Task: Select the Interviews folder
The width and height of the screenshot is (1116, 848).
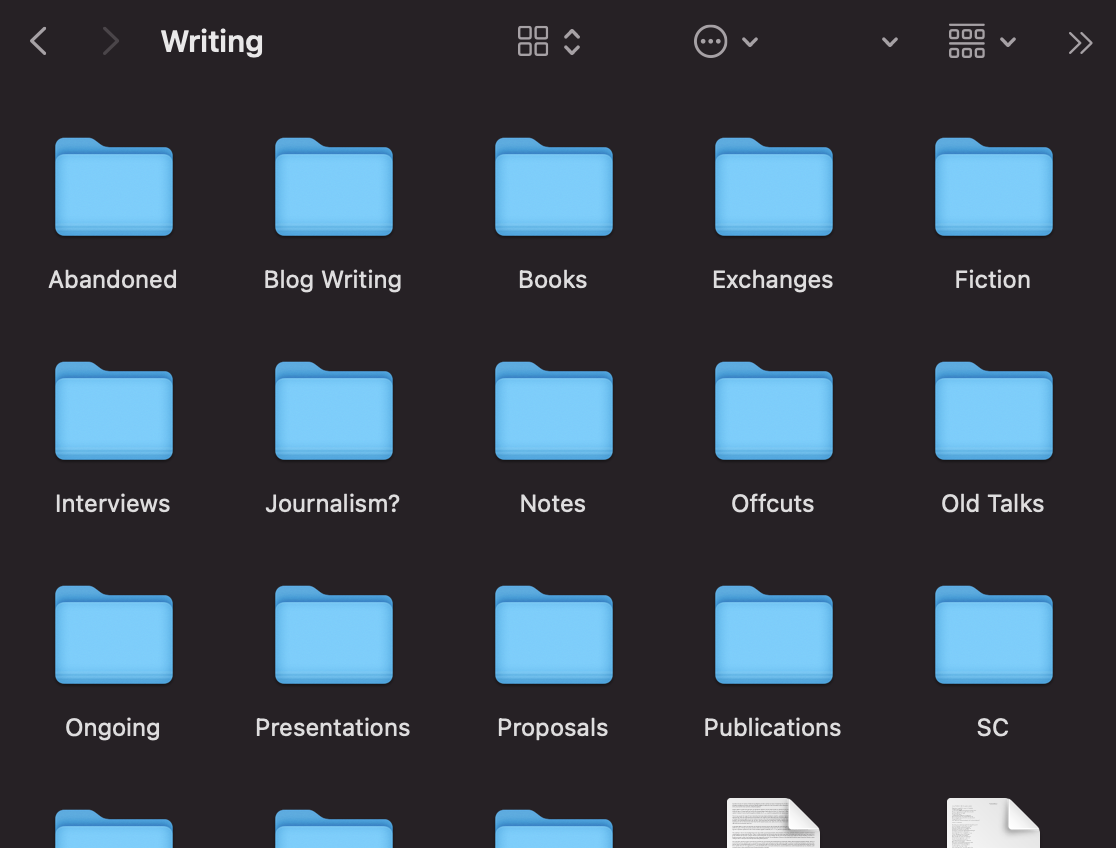Action: pos(113,412)
